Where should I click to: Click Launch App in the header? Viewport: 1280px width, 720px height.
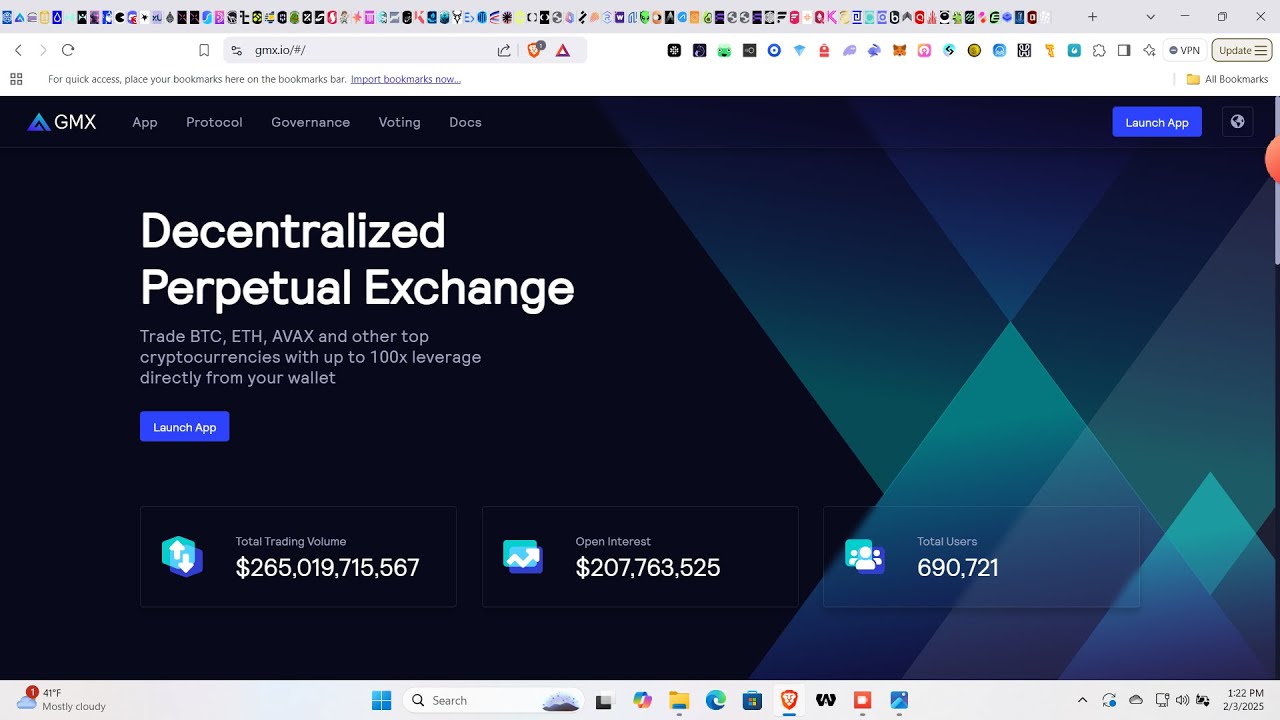(x=1157, y=122)
